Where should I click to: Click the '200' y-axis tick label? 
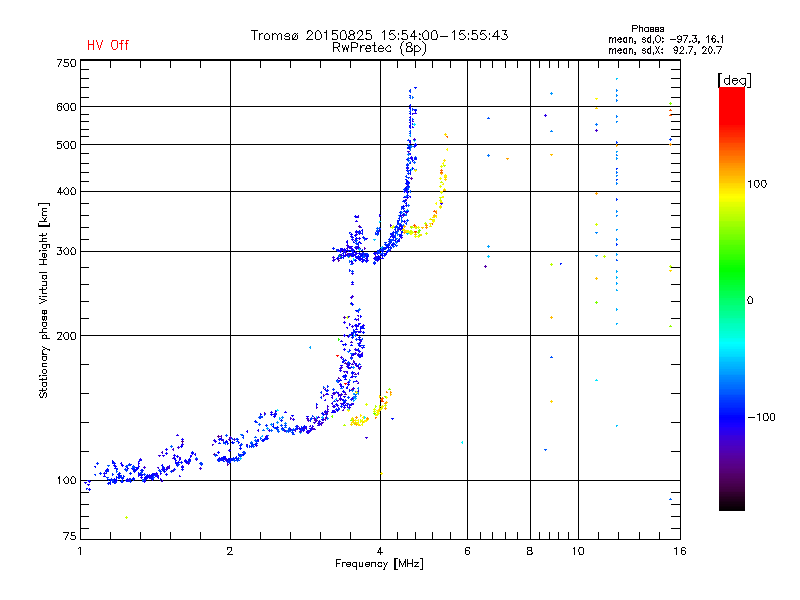click(66, 336)
